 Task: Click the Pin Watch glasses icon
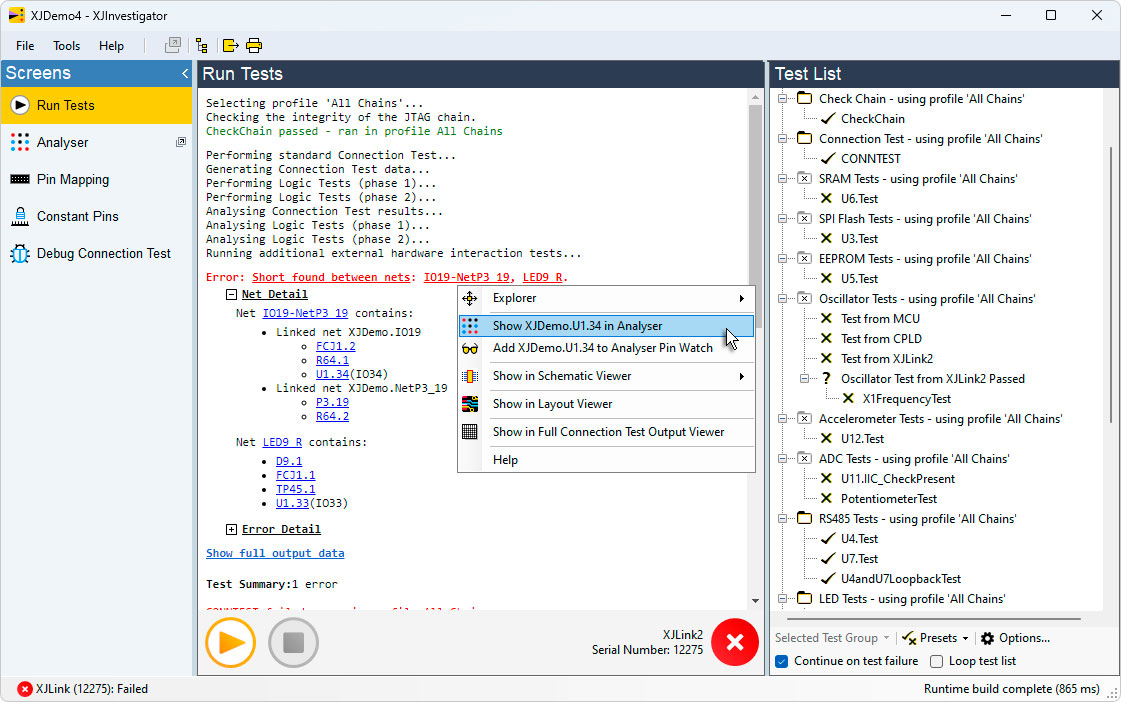point(470,349)
